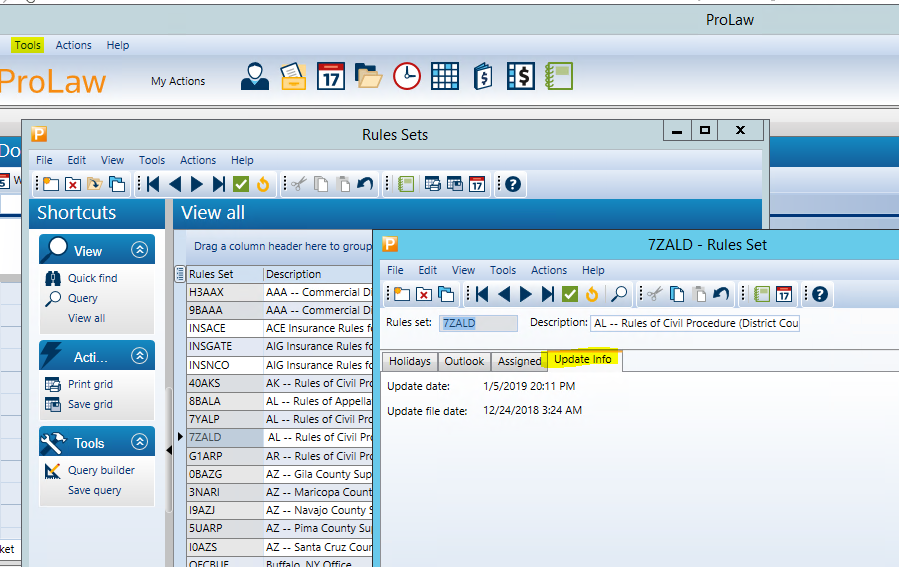Click green notebook icon in Rules Sets toolbar
The width and height of the screenshot is (899, 567).
[406, 184]
